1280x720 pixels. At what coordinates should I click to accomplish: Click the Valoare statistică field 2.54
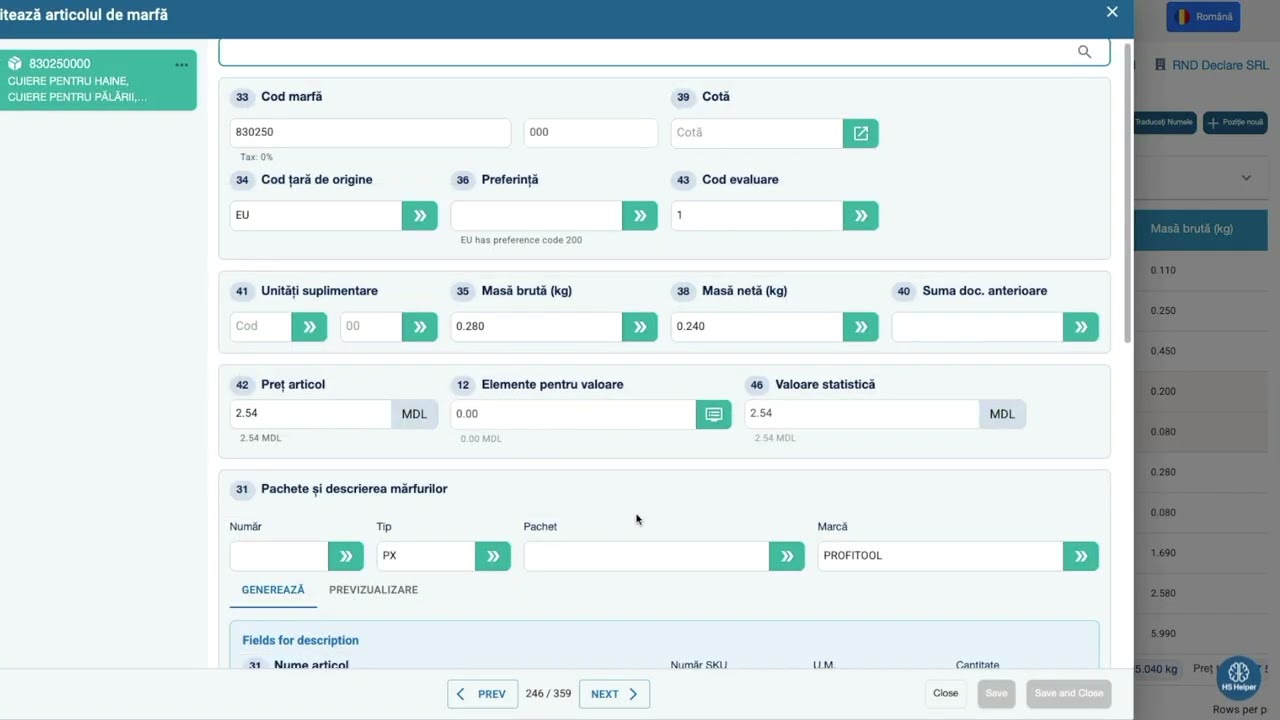(x=862, y=414)
